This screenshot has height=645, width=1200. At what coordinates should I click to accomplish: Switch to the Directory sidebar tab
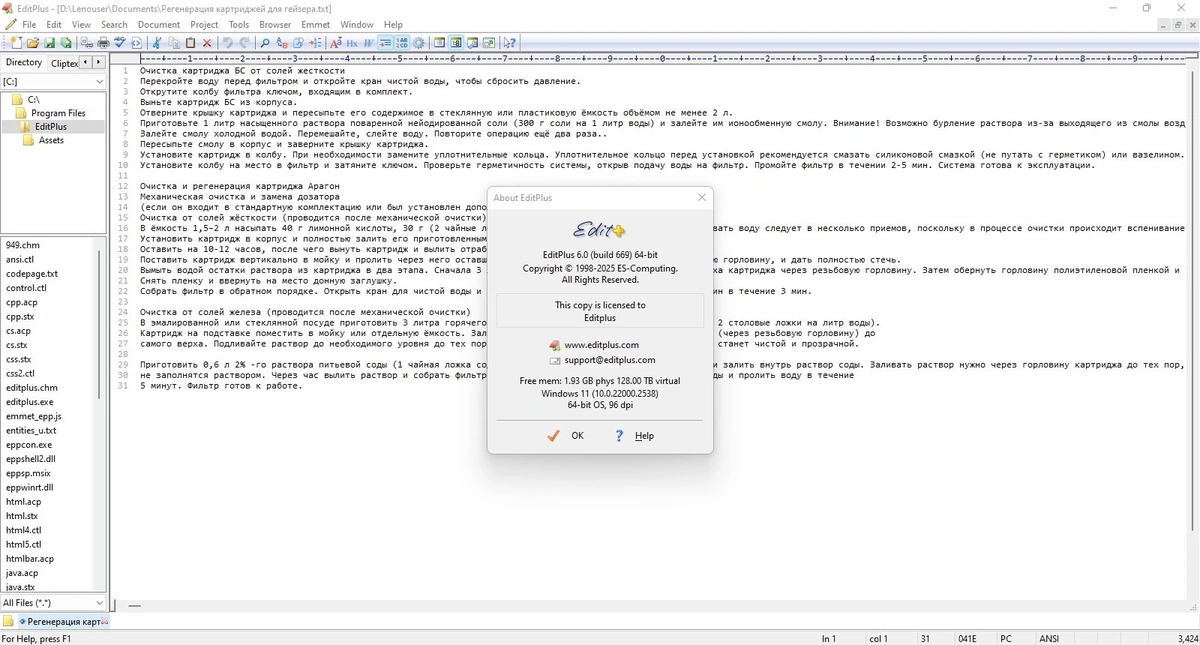[24, 62]
